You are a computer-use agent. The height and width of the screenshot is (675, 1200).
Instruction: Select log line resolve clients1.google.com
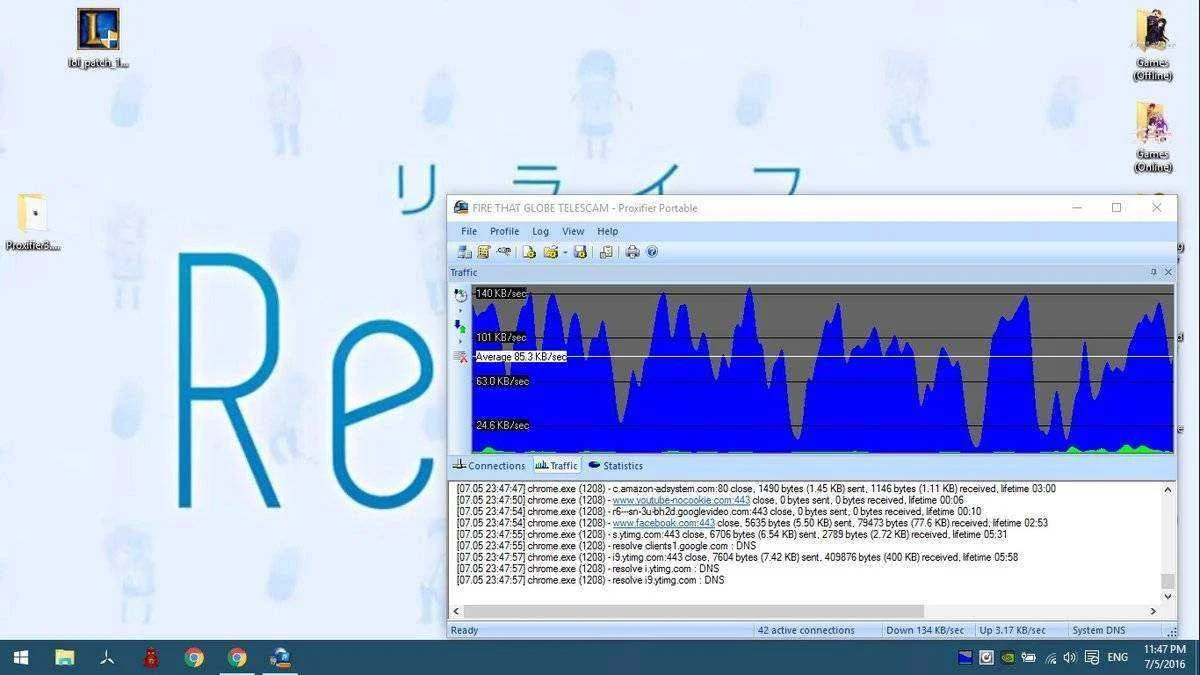pos(606,546)
